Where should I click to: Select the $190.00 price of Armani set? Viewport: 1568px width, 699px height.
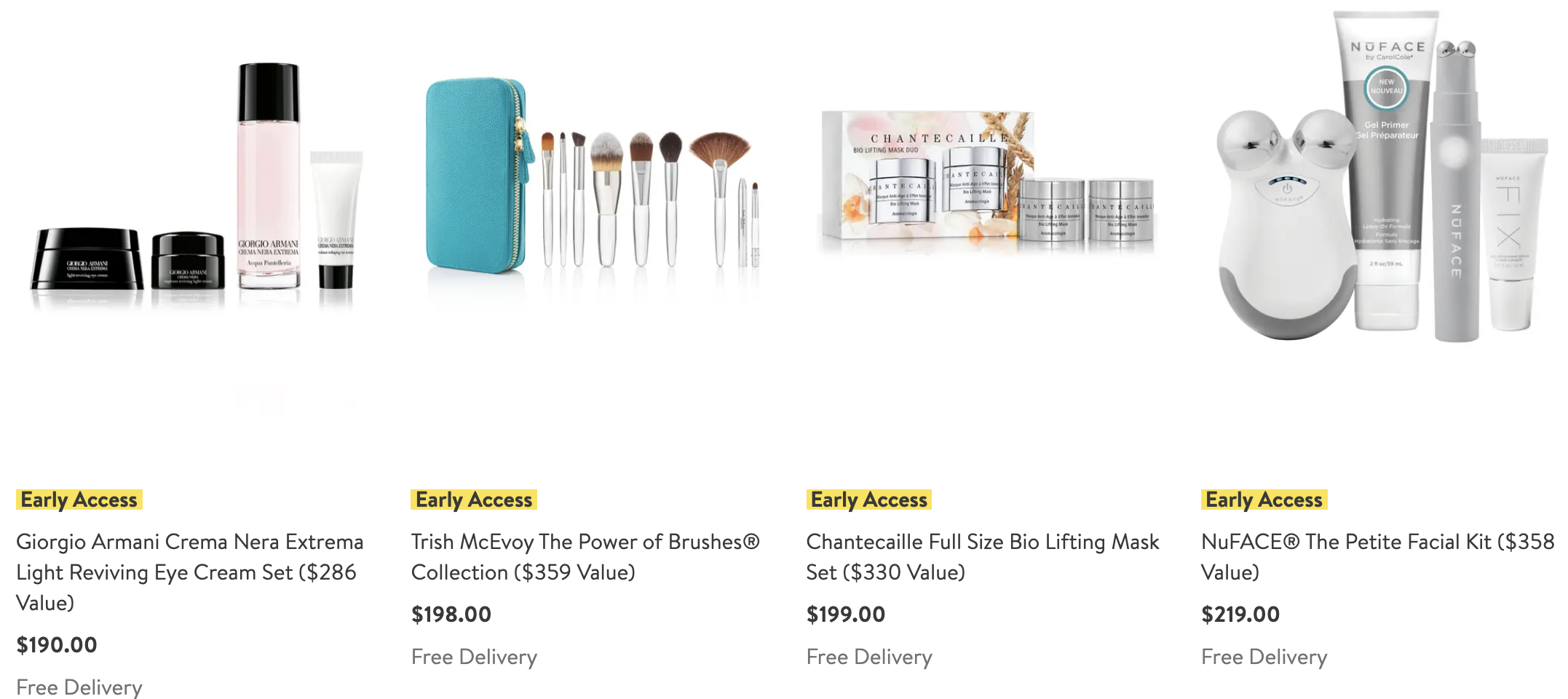(x=57, y=645)
